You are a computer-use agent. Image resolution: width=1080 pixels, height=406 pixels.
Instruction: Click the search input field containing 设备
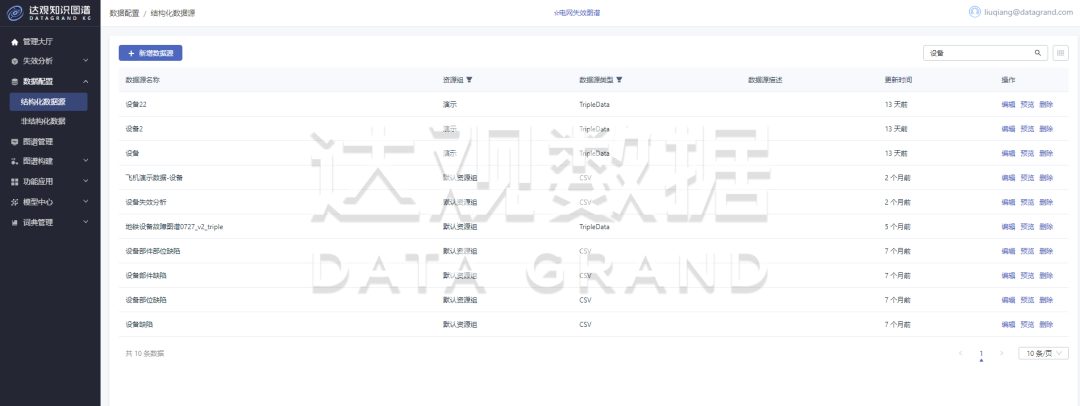pyautogui.click(x=977, y=53)
